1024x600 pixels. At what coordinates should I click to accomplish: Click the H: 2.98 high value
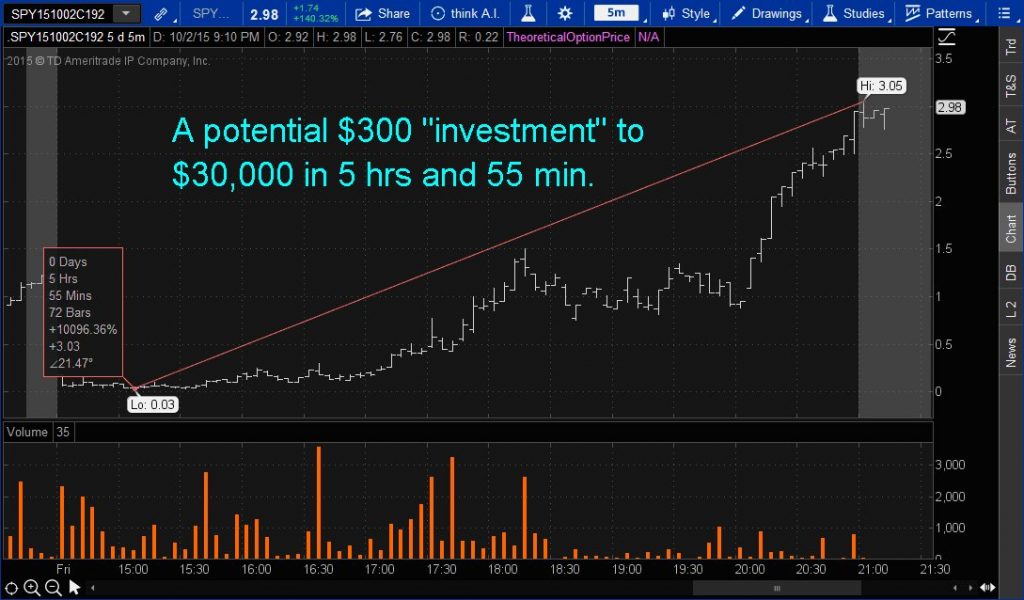pyautogui.click(x=336, y=37)
